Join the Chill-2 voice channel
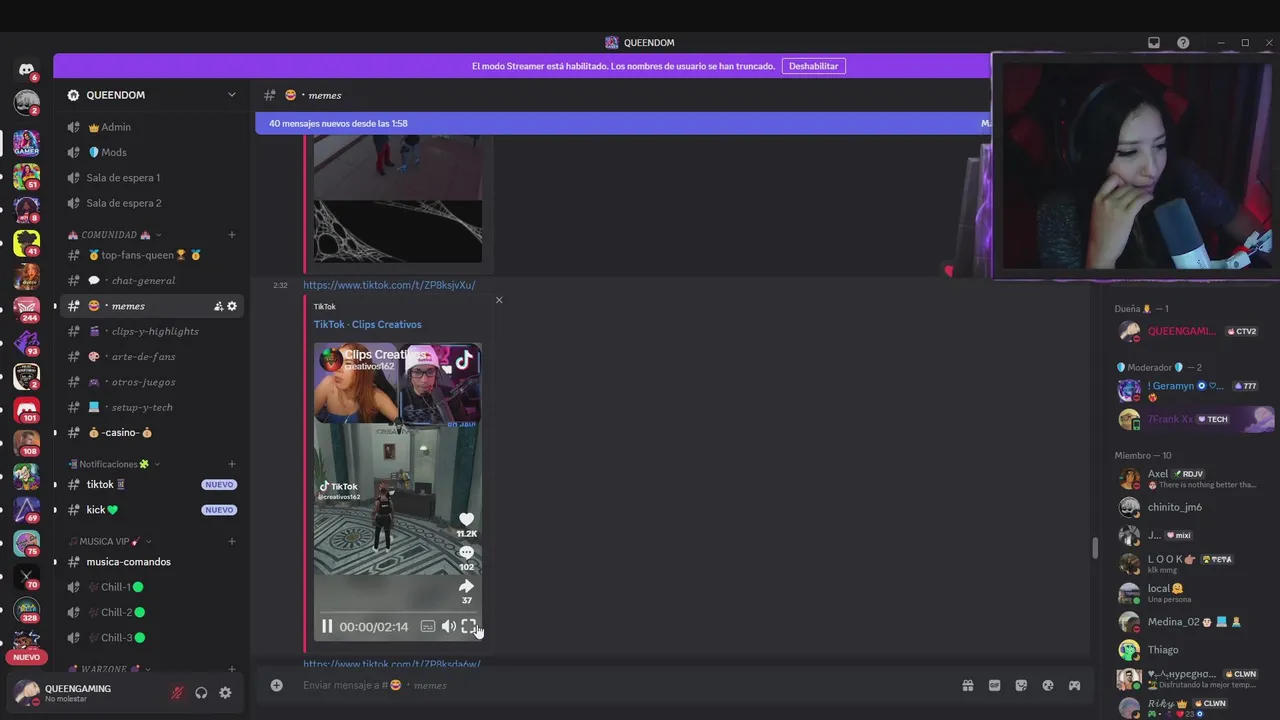 [x=152, y=612]
